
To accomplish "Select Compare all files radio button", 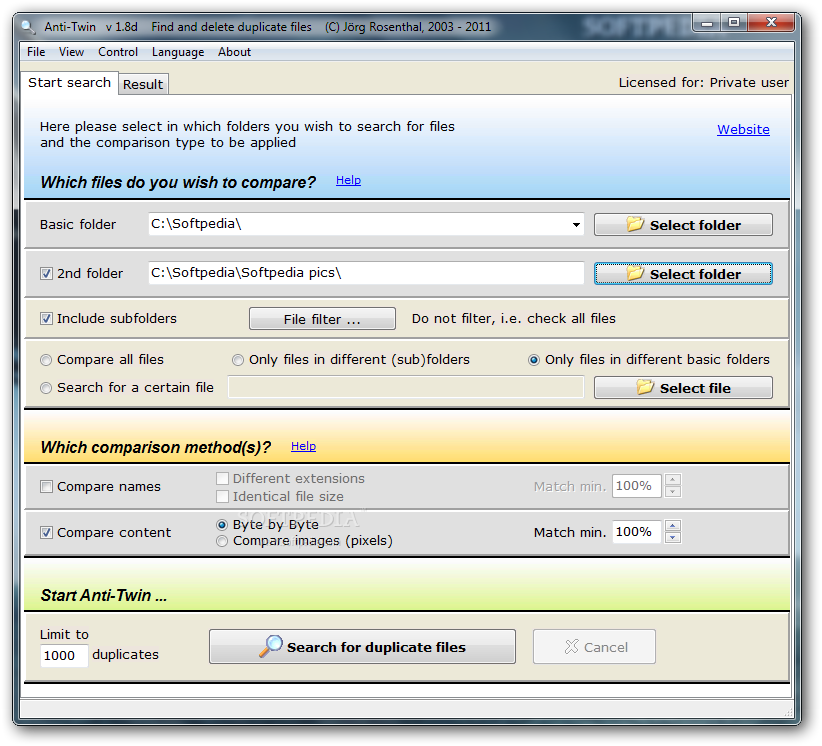I will pos(46,360).
